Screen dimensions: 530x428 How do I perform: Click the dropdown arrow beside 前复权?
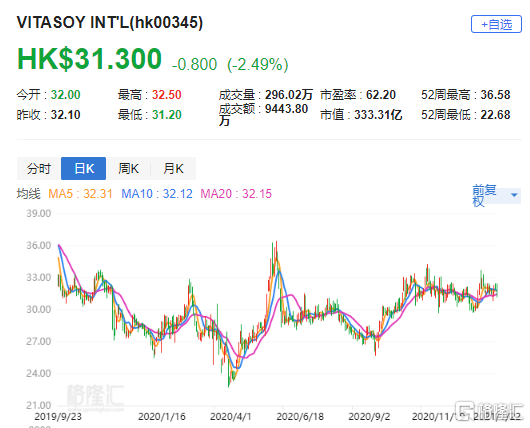point(514,195)
